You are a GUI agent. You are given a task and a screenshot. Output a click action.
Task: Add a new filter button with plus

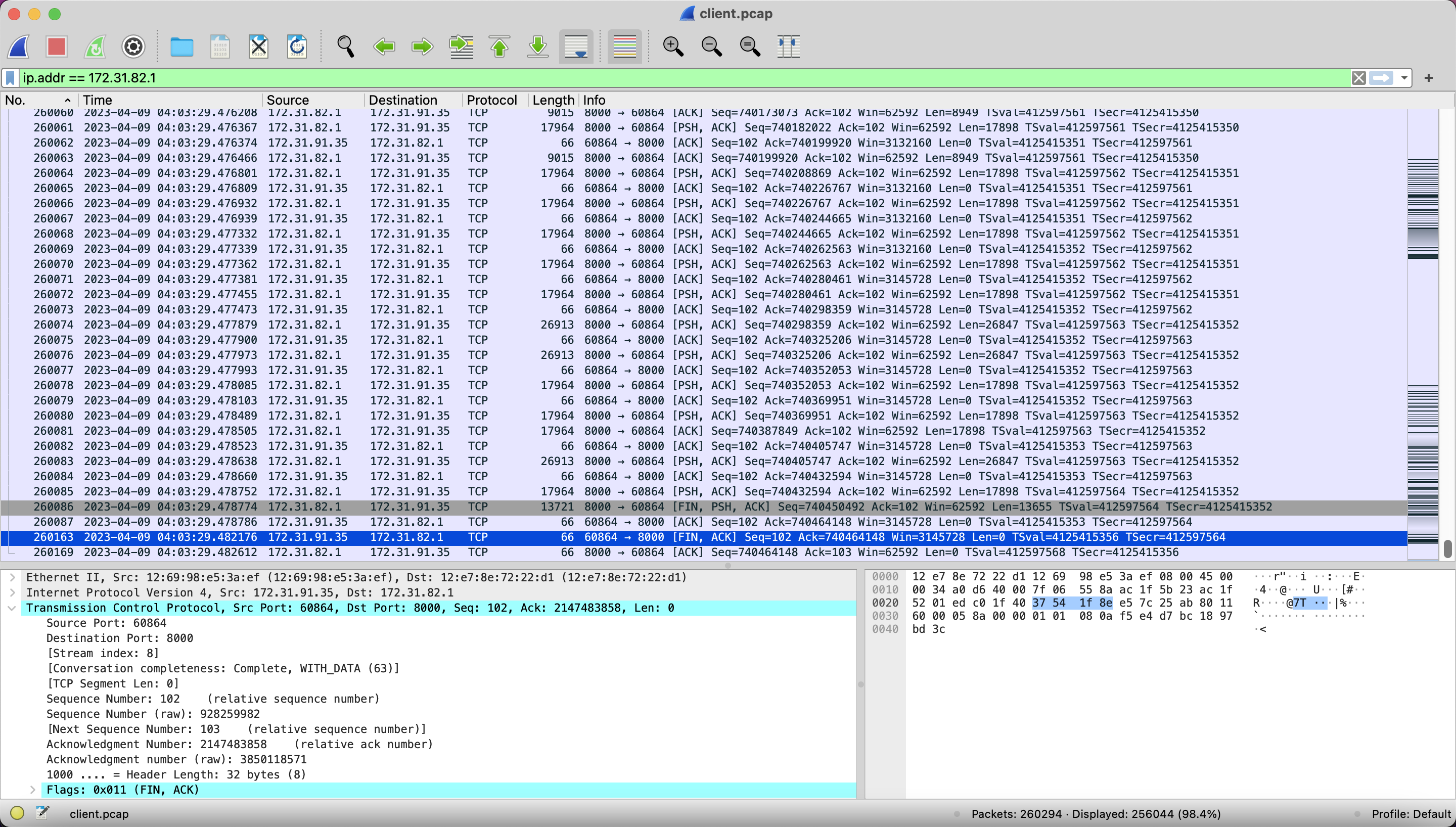(x=1429, y=78)
